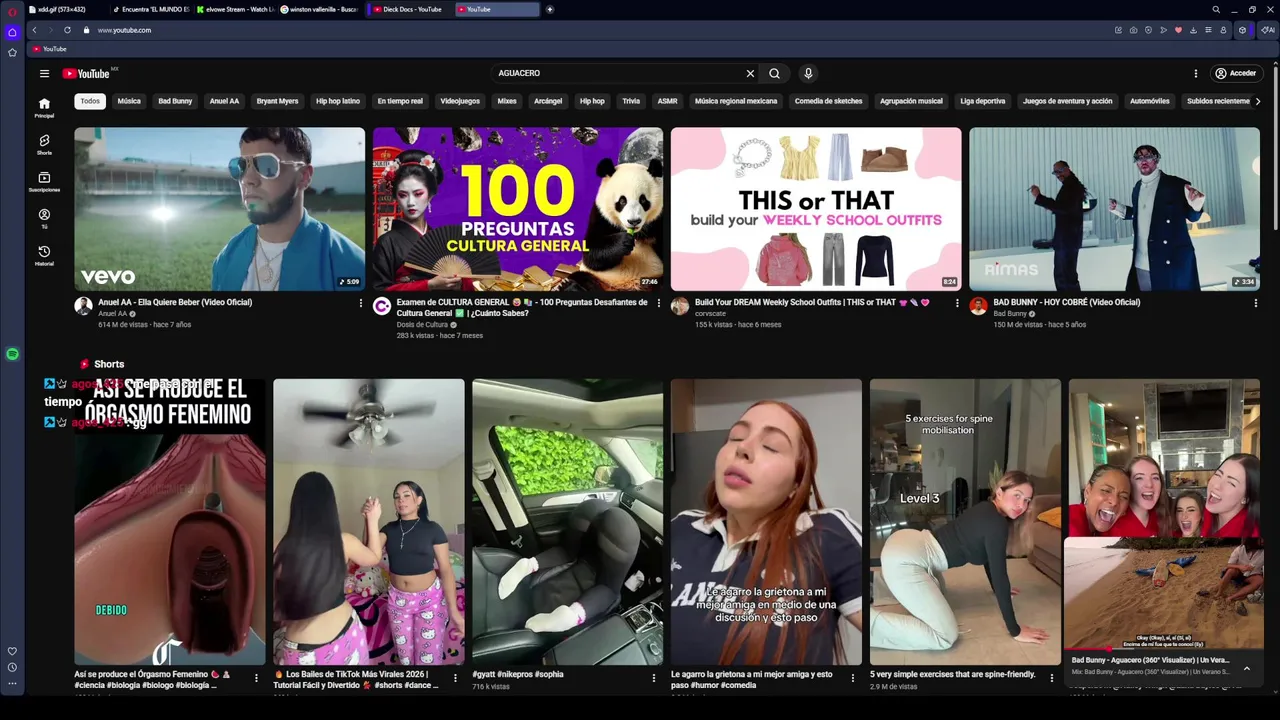Open menu for Bailes de TikTok short
The width and height of the screenshot is (1280, 720).
(455, 677)
